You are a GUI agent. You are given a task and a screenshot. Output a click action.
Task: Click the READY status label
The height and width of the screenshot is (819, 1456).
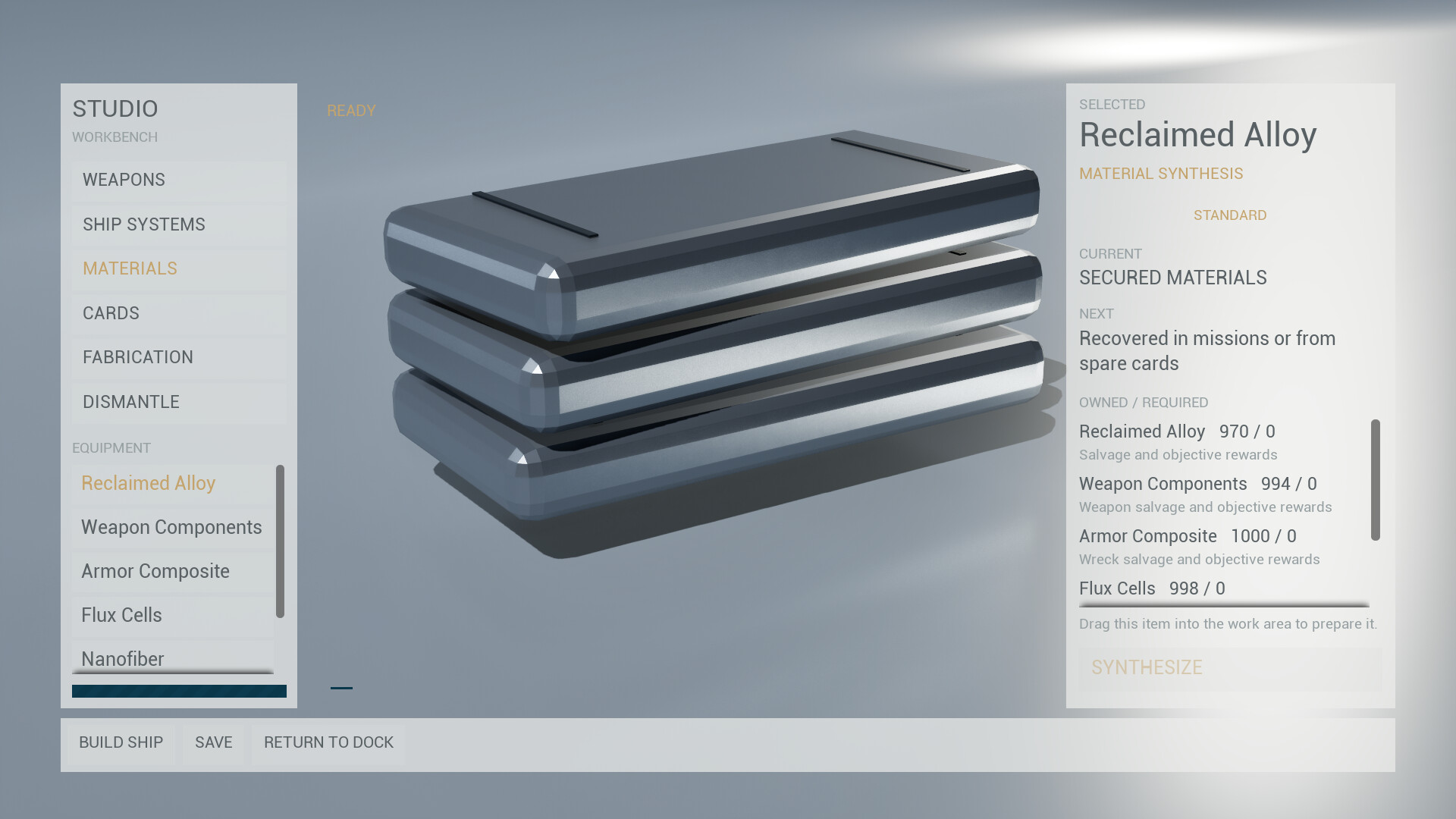click(x=351, y=111)
